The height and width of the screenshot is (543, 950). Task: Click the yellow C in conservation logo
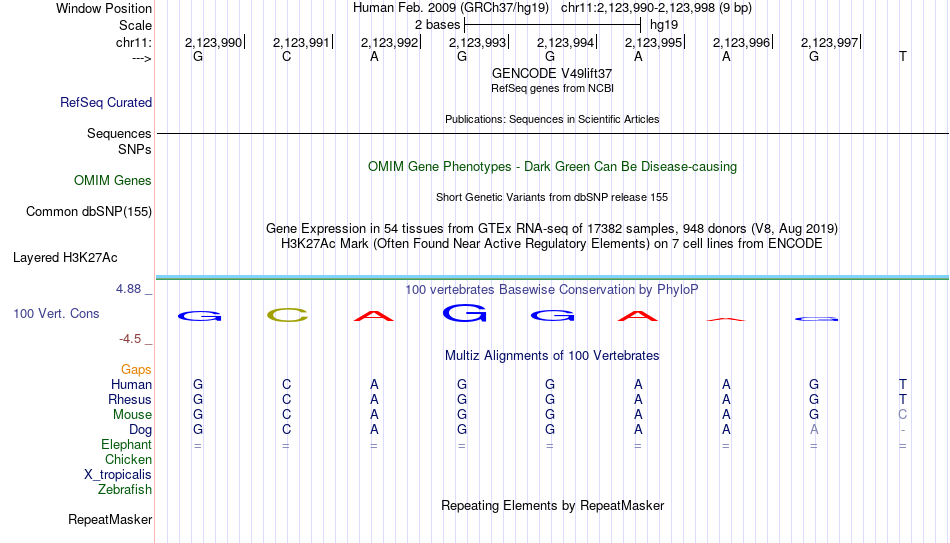tap(287, 315)
